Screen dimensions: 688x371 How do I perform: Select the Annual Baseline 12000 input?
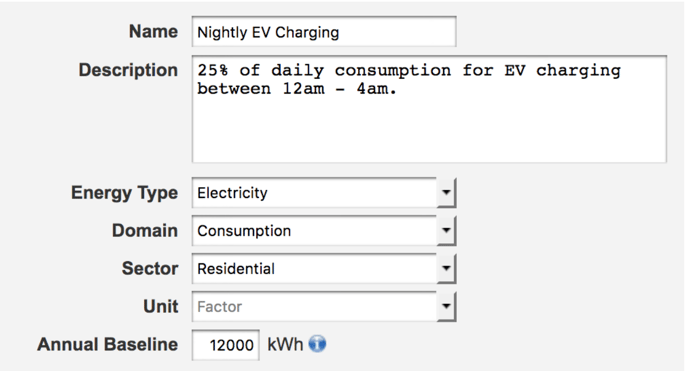226,345
